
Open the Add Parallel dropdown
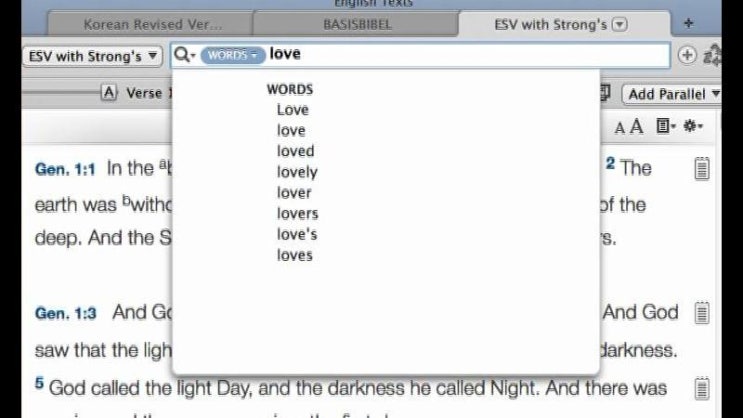(x=673, y=94)
